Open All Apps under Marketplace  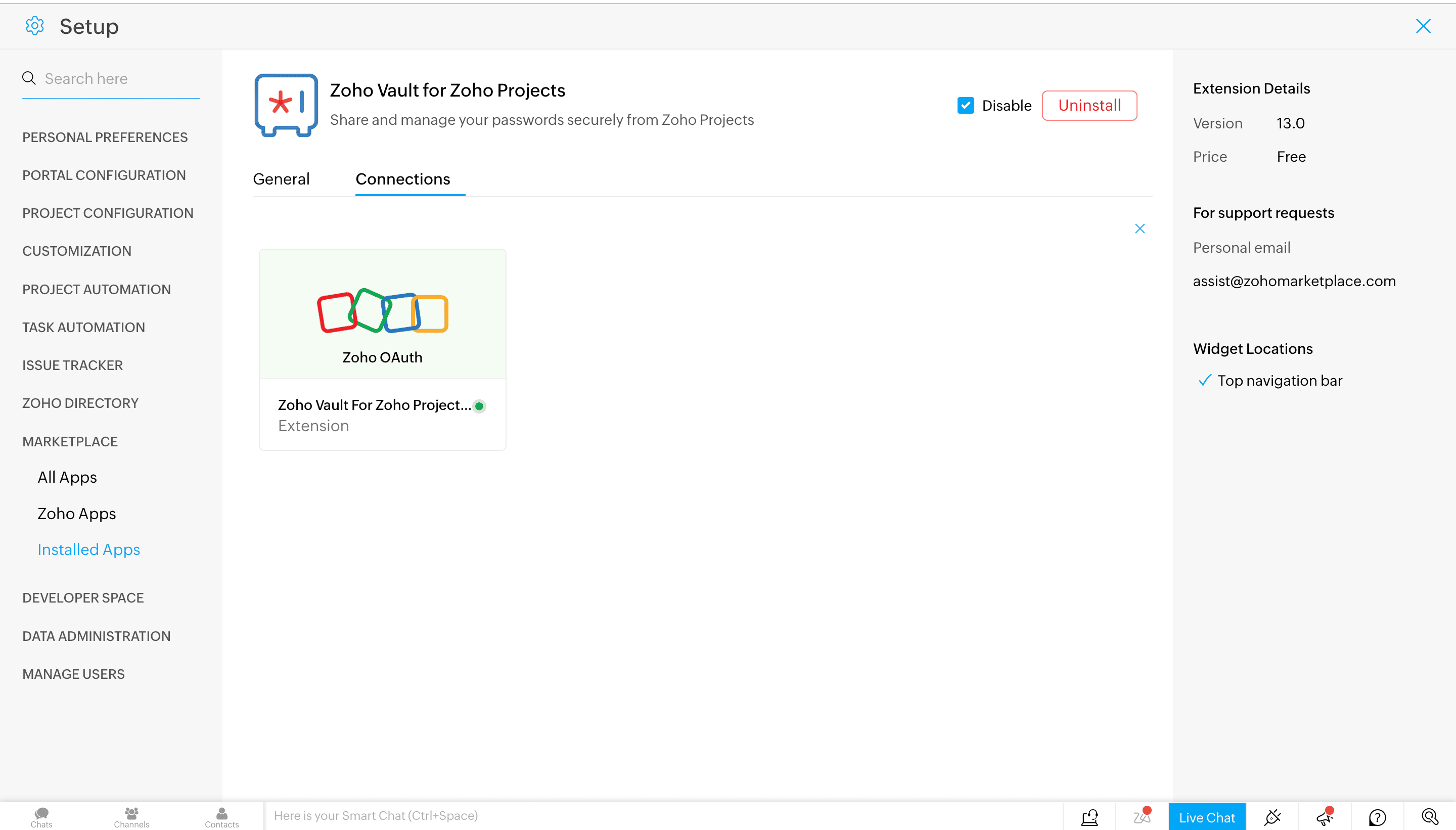pos(67,477)
